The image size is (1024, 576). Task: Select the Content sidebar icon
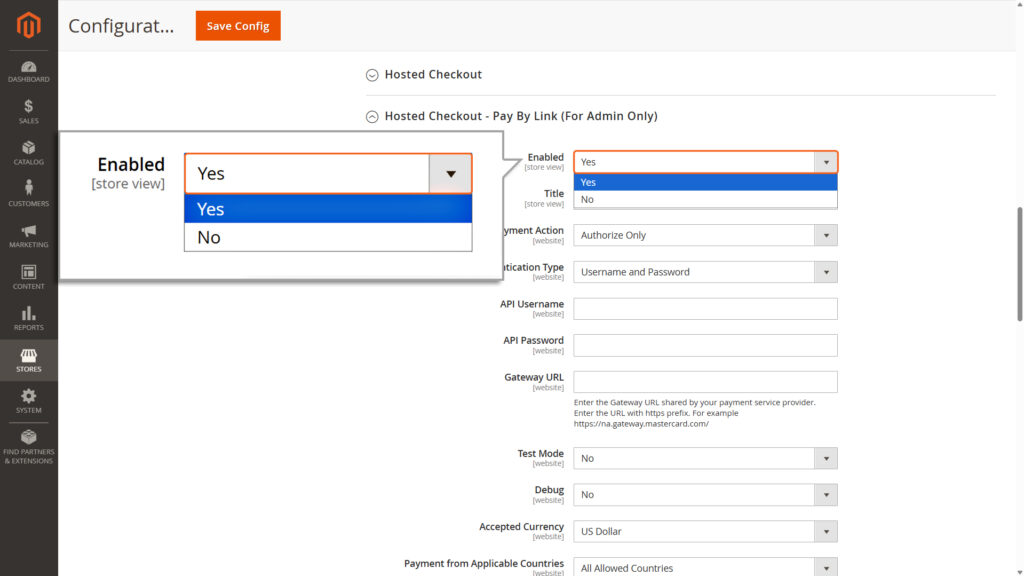[28, 277]
